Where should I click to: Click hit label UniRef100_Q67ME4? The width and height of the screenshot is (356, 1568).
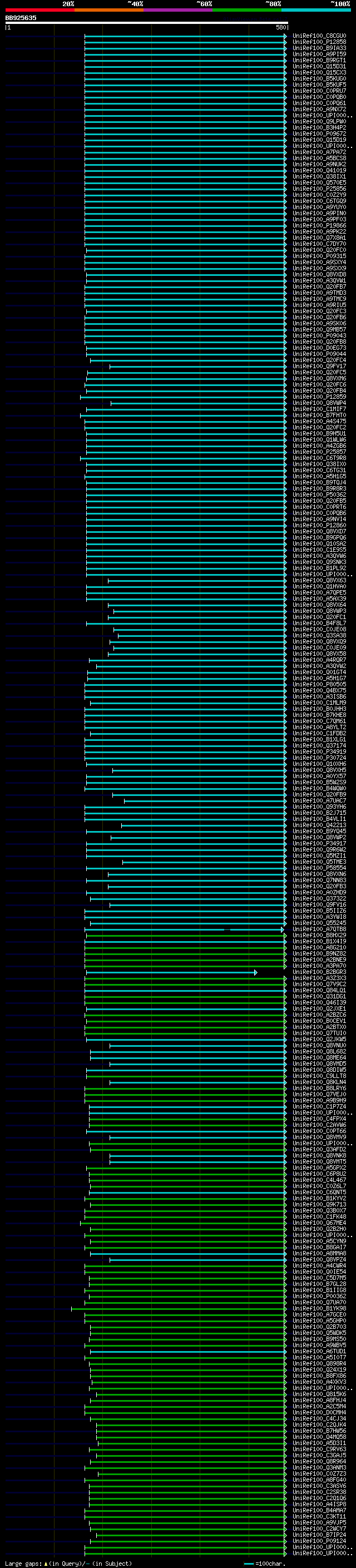click(319, 1223)
